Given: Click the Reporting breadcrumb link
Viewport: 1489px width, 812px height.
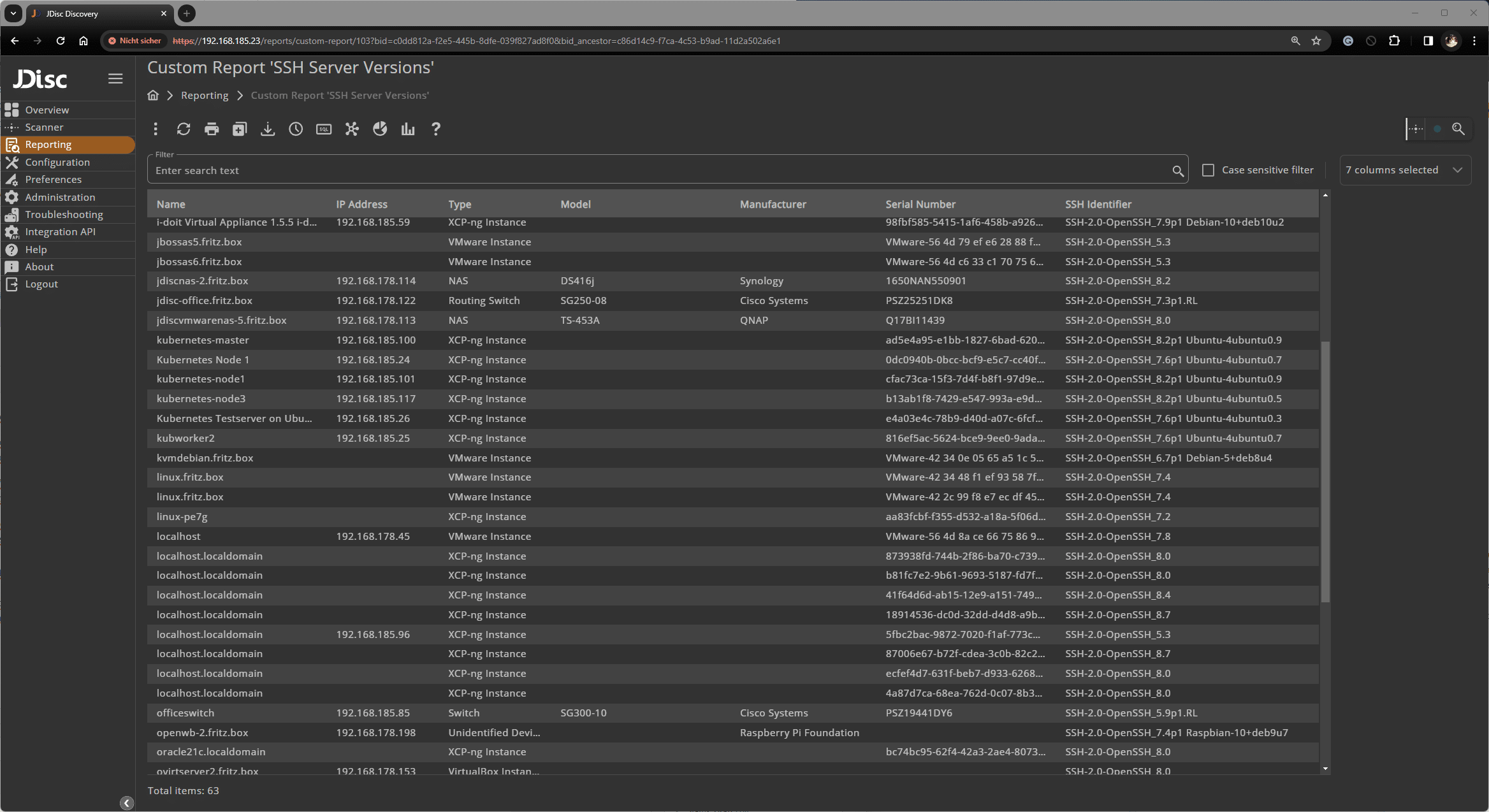Looking at the screenshot, I should (204, 96).
